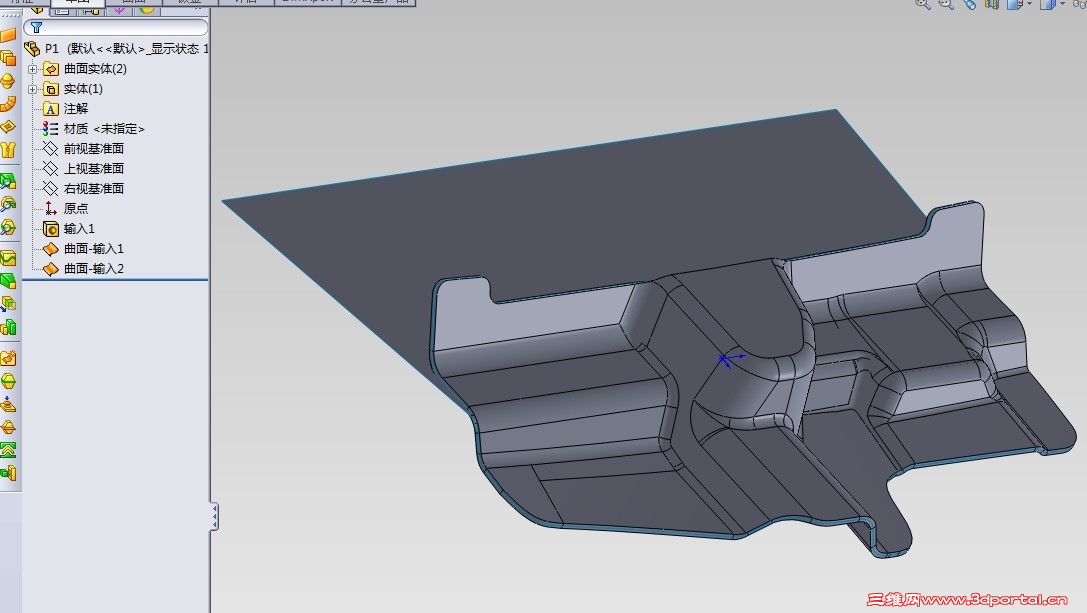Image resolution: width=1087 pixels, height=613 pixels.
Task: Select the 实体(1) tree label
Action: pos(83,89)
